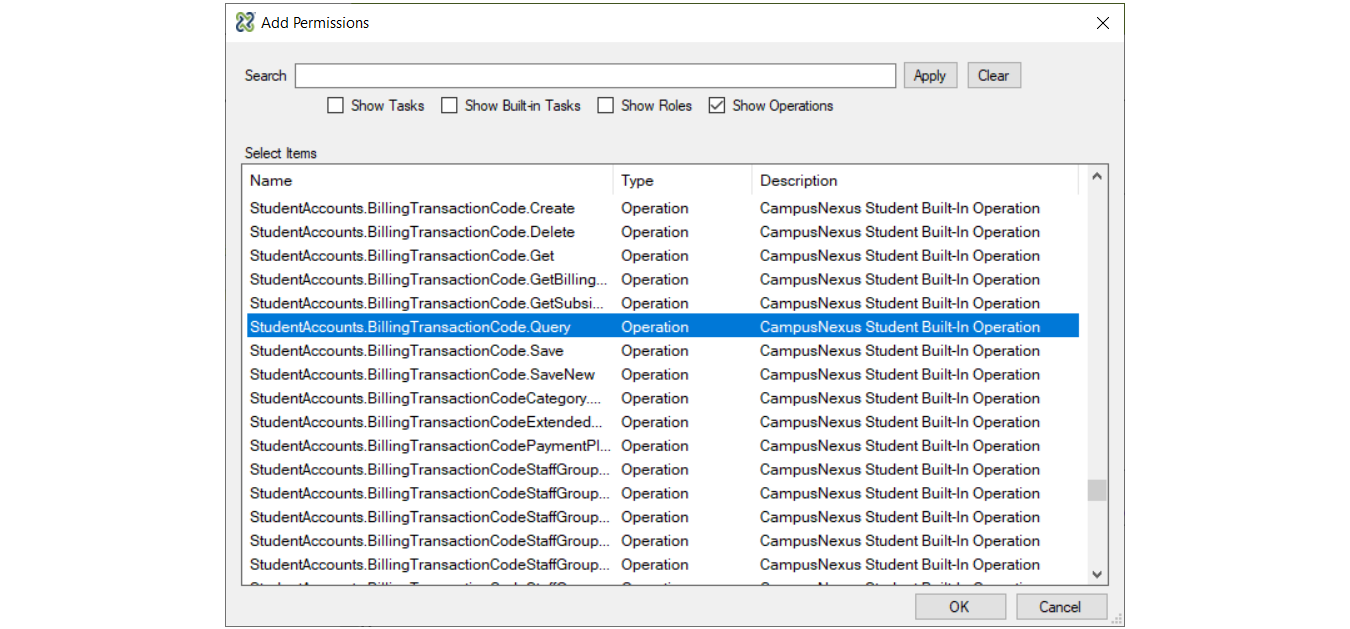
Task: Sort by the Description column header
Action: coord(915,180)
